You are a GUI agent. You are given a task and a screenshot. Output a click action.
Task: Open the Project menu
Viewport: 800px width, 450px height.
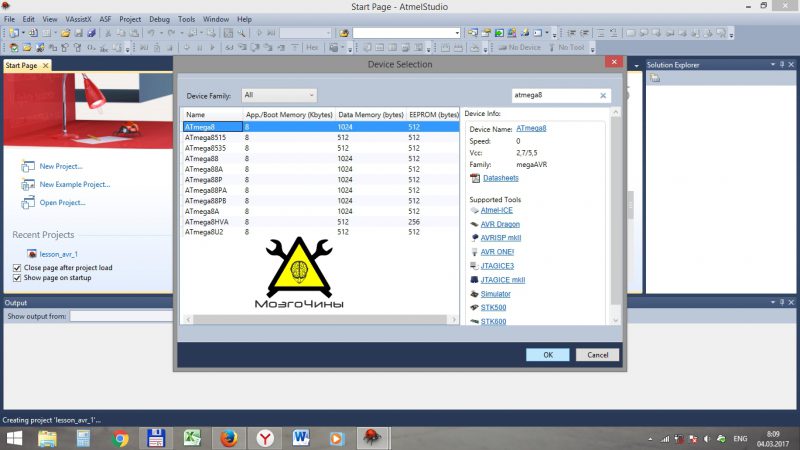point(130,19)
